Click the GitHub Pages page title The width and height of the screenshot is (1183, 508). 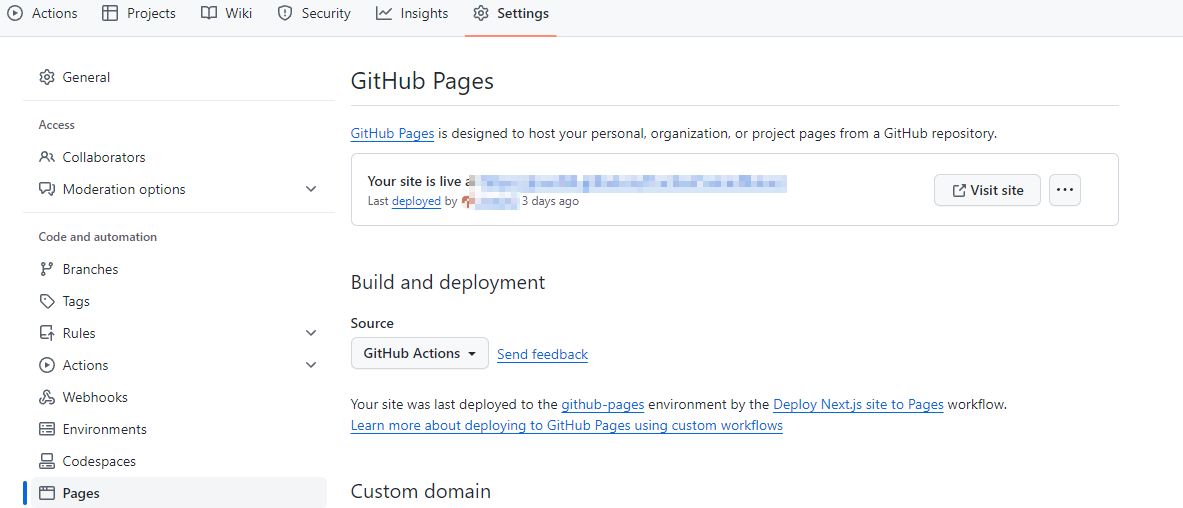point(422,81)
